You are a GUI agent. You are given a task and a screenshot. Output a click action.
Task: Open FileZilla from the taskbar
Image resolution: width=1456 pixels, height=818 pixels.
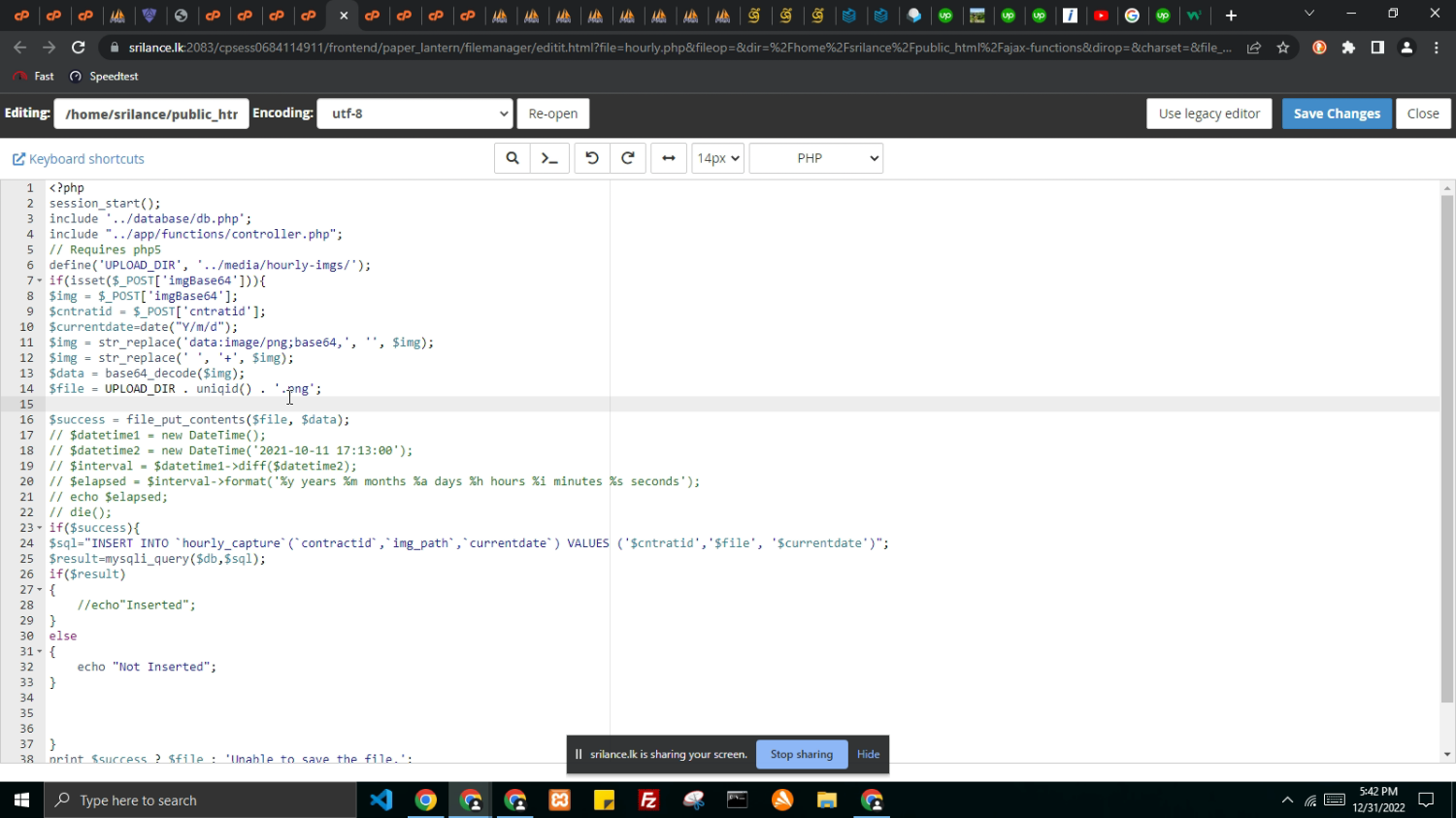tap(649, 801)
